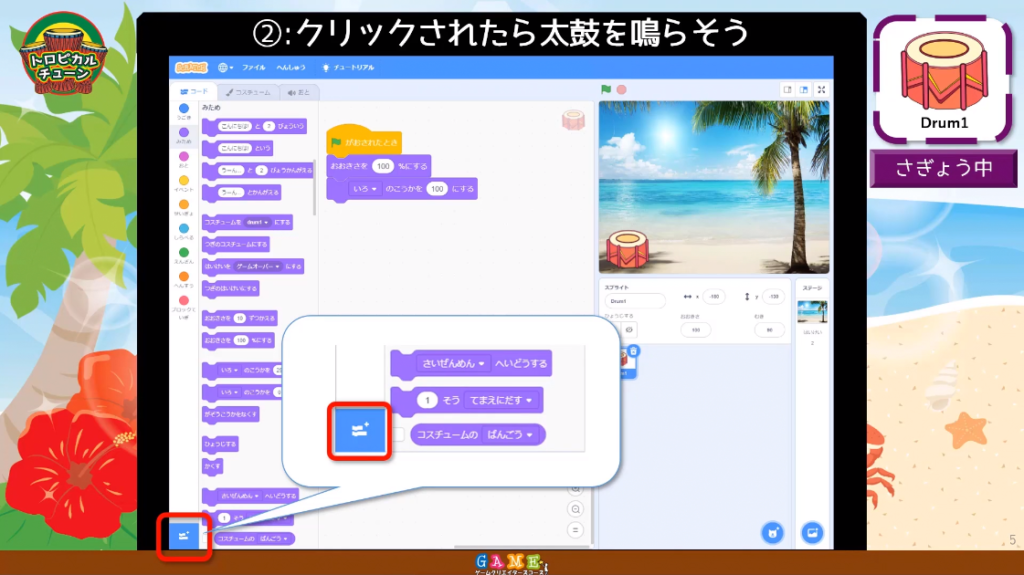Viewport: 1024px width, 575px height.
Task: Open the drum1 costume dropdown in the palette
Action: 257,222
